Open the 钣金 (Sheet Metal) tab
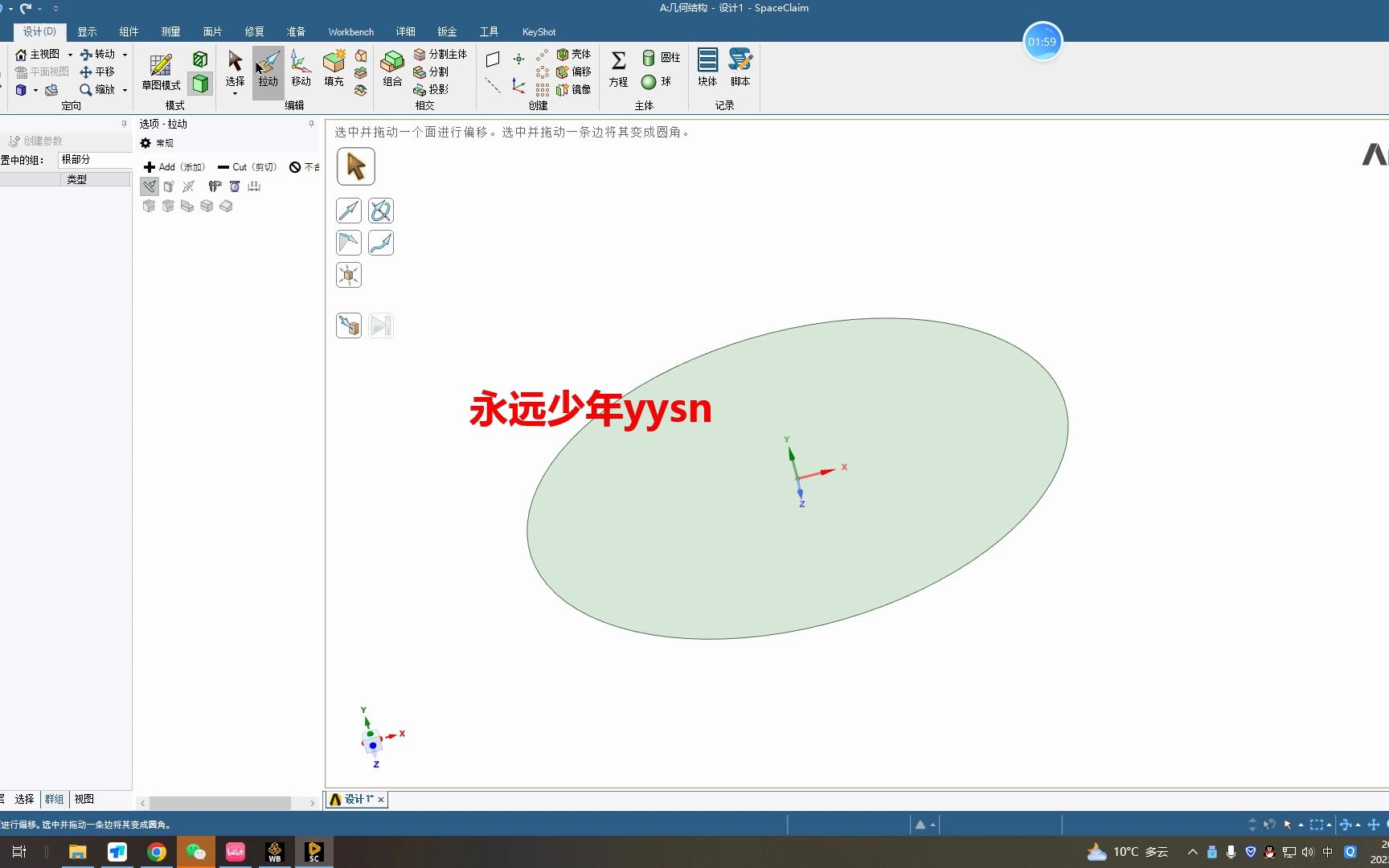Image resolution: width=1389 pixels, height=868 pixels. 447,31
